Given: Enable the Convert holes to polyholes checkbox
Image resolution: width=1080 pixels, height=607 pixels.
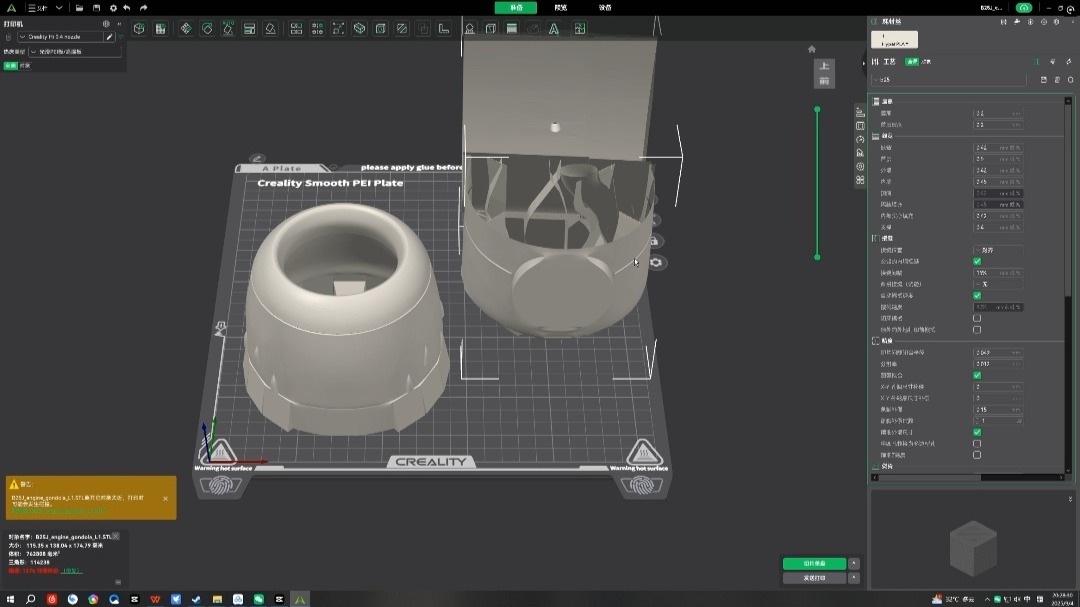Looking at the screenshot, I should pyautogui.click(x=977, y=444).
